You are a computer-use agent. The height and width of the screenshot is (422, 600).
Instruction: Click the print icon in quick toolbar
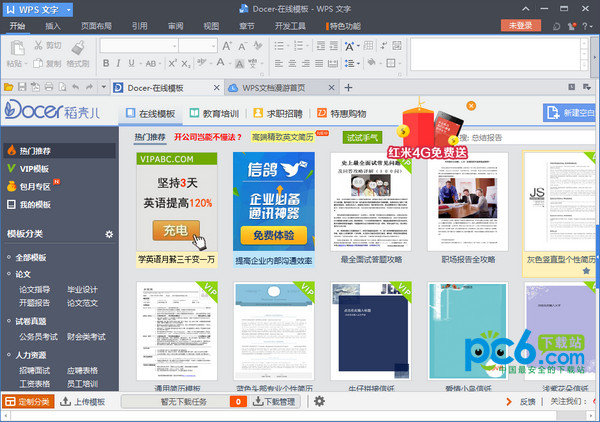pyautogui.click(x=49, y=87)
